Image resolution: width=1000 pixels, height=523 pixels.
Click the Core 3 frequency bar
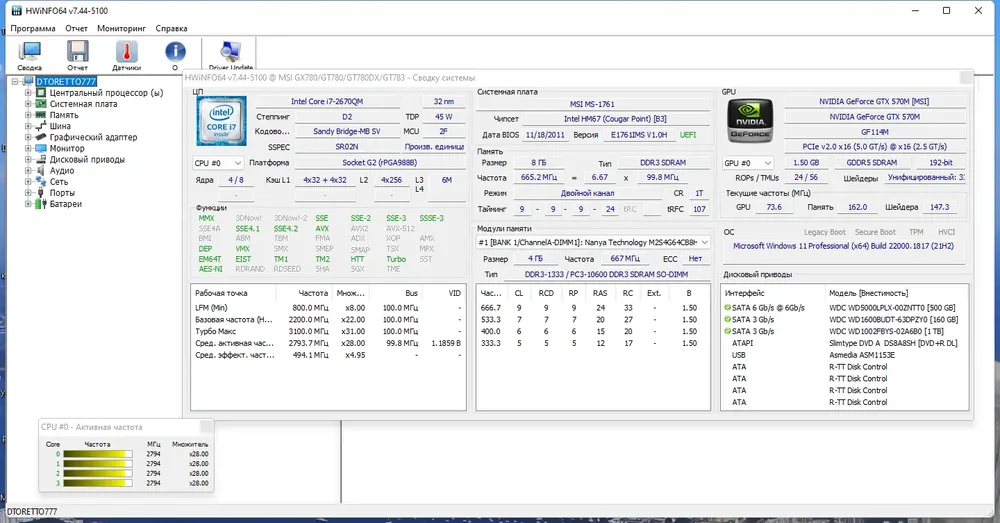click(98, 483)
